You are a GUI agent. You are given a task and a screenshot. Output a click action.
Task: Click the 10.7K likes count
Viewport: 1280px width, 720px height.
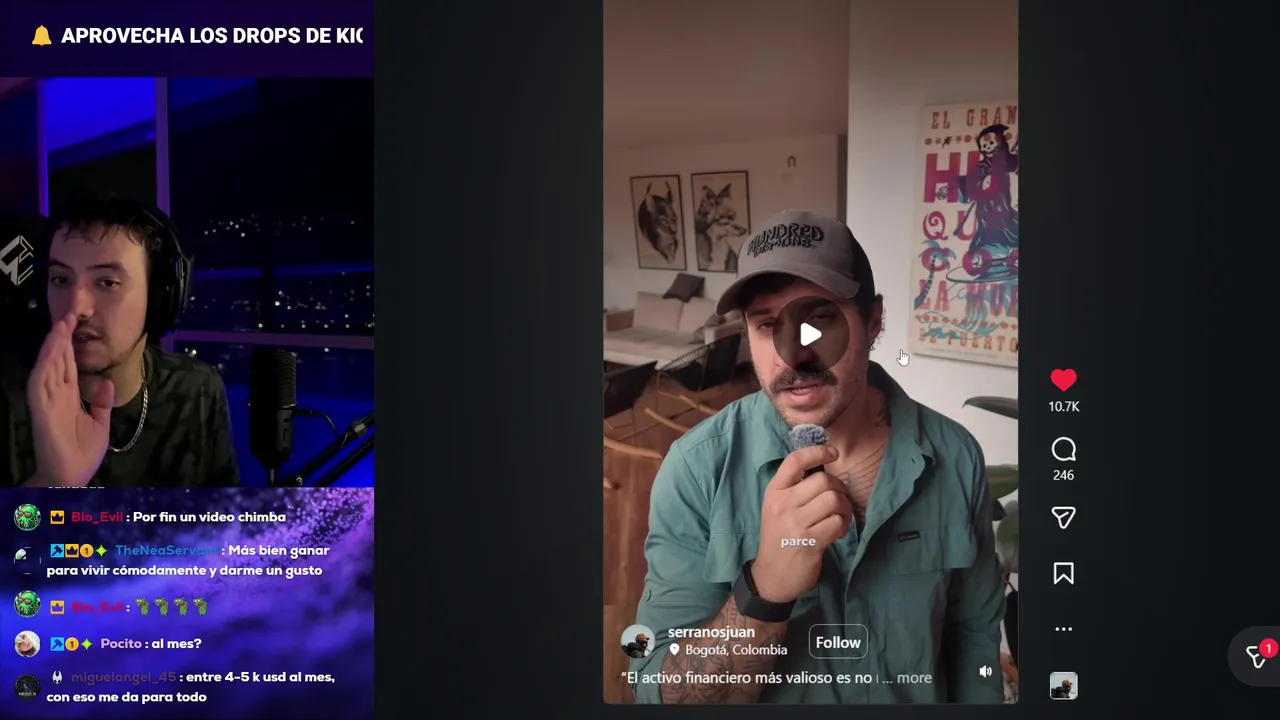click(x=1064, y=407)
